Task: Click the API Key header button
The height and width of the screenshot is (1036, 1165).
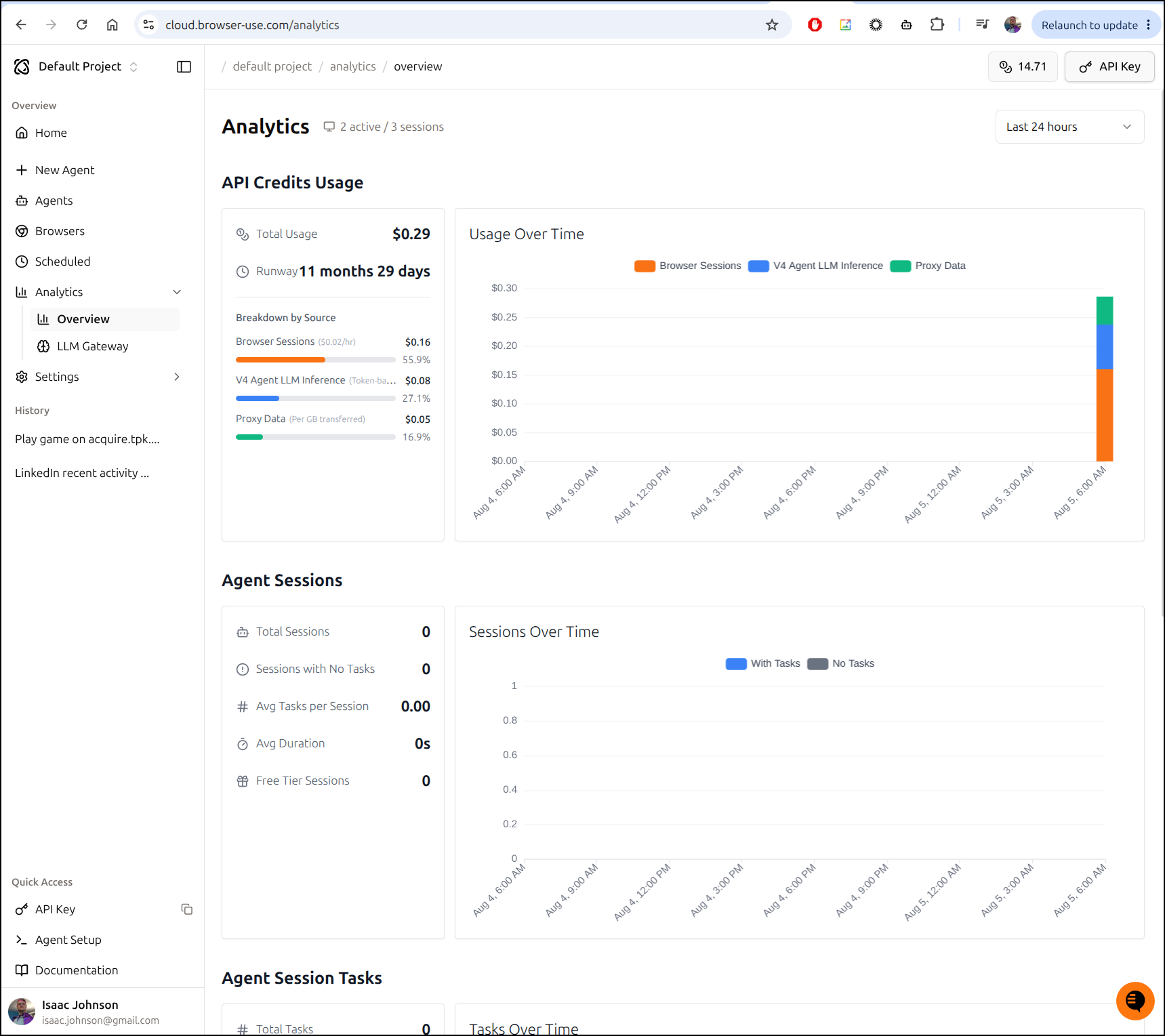Action: [1109, 66]
